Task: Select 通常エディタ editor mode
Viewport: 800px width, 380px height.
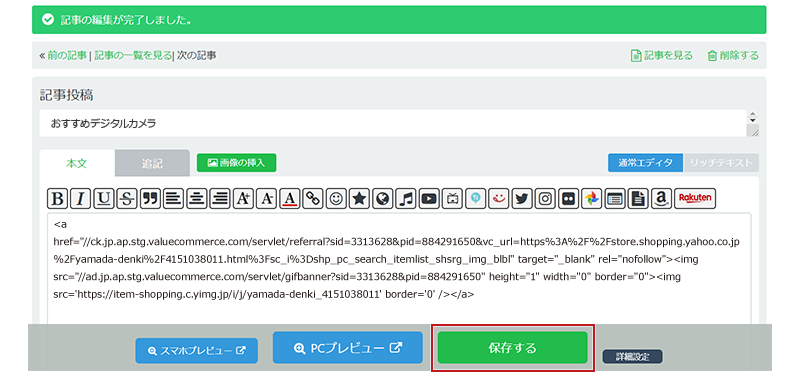Action: pyautogui.click(x=645, y=163)
